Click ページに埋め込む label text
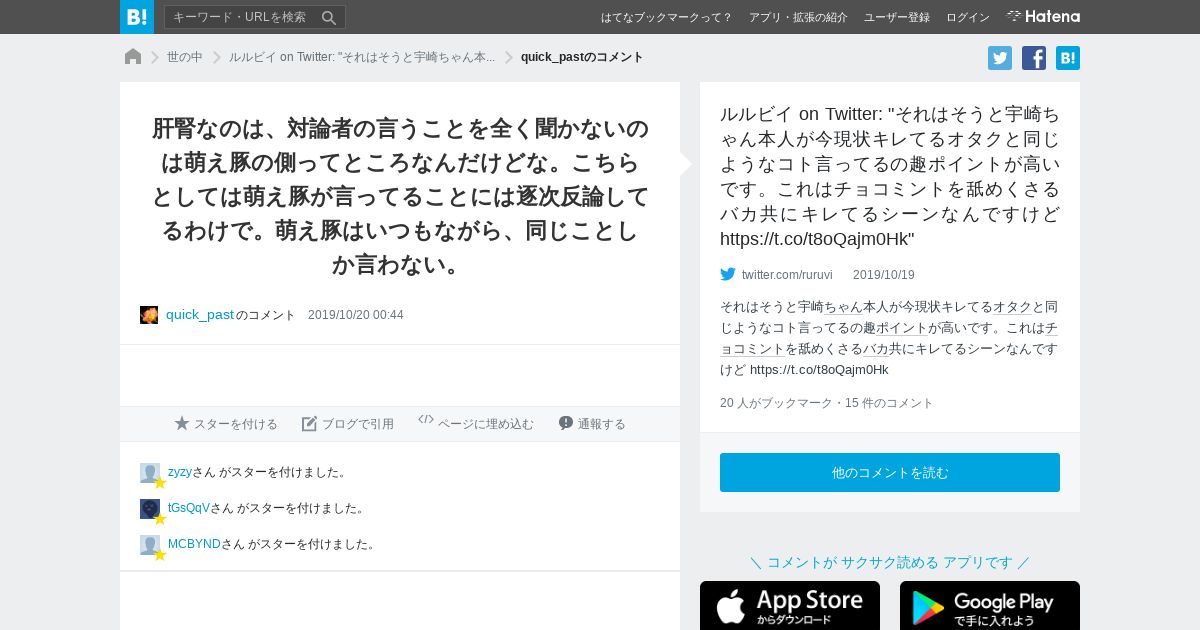This screenshot has width=1200, height=630. click(x=486, y=424)
